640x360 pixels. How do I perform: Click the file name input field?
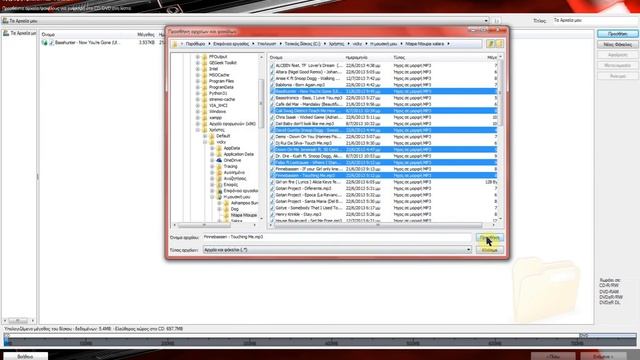tap(337, 237)
